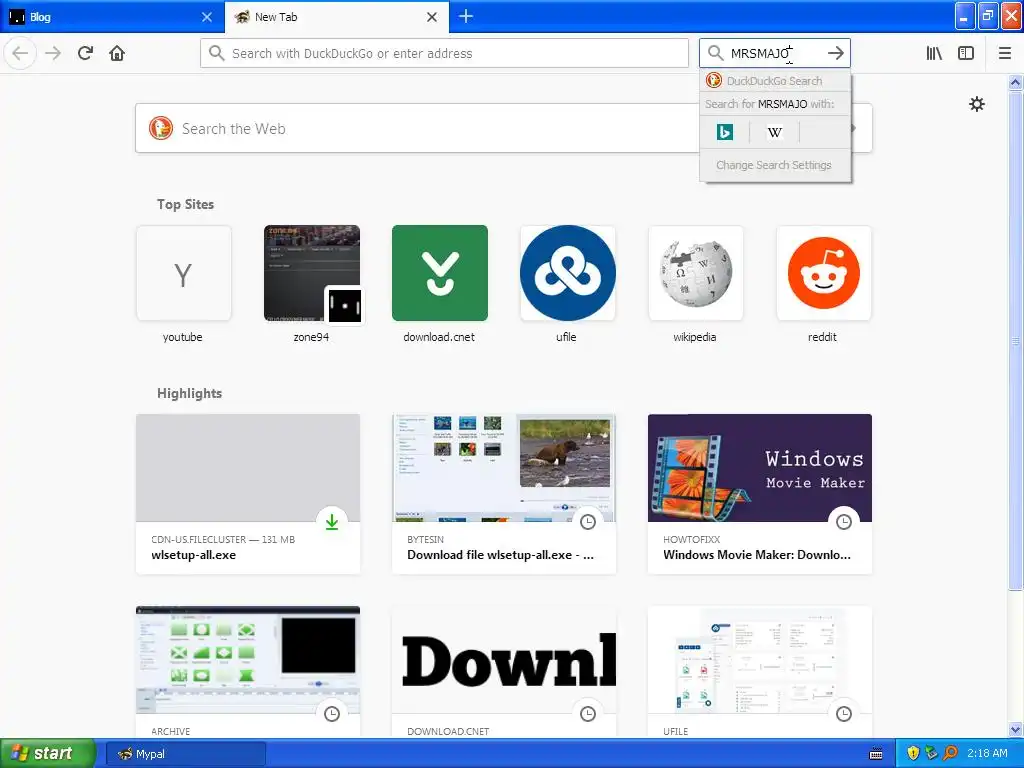Click Highlights section header
Image resolution: width=1024 pixels, height=768 pixels.
189,393
